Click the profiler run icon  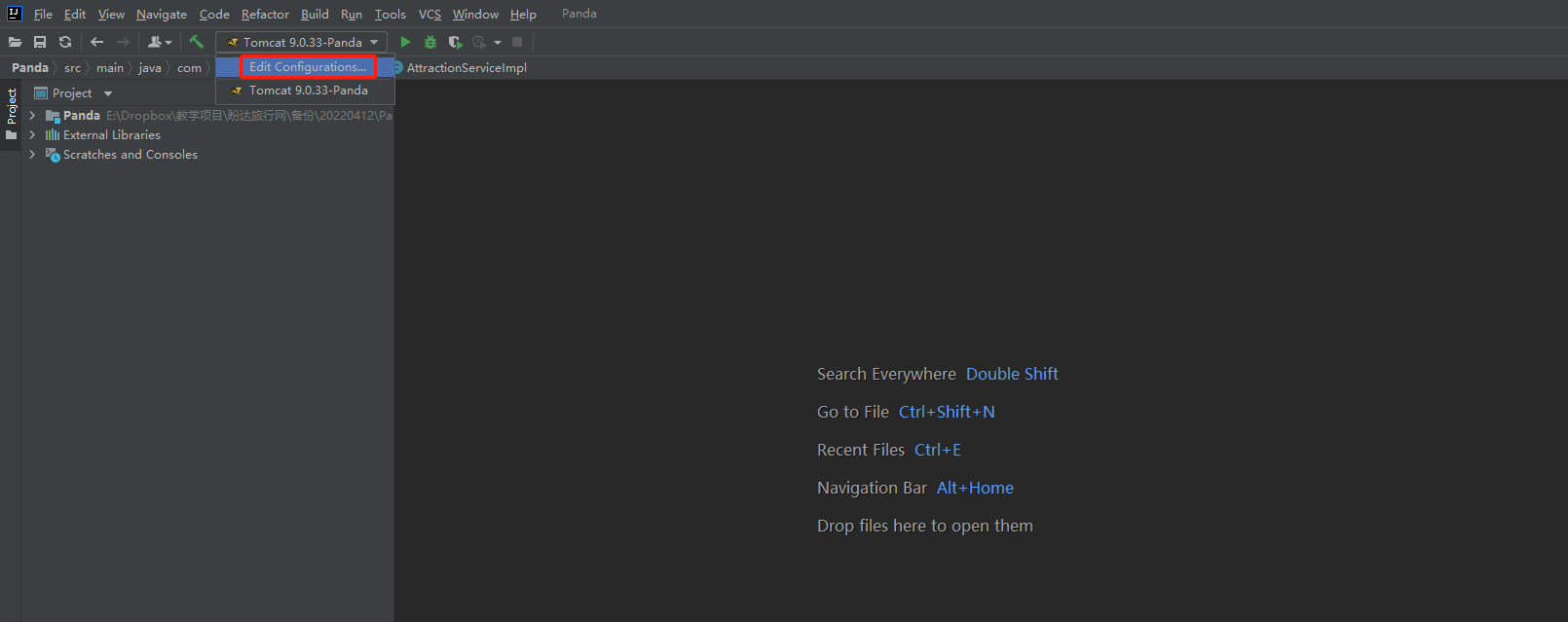(x=479, y=42)
